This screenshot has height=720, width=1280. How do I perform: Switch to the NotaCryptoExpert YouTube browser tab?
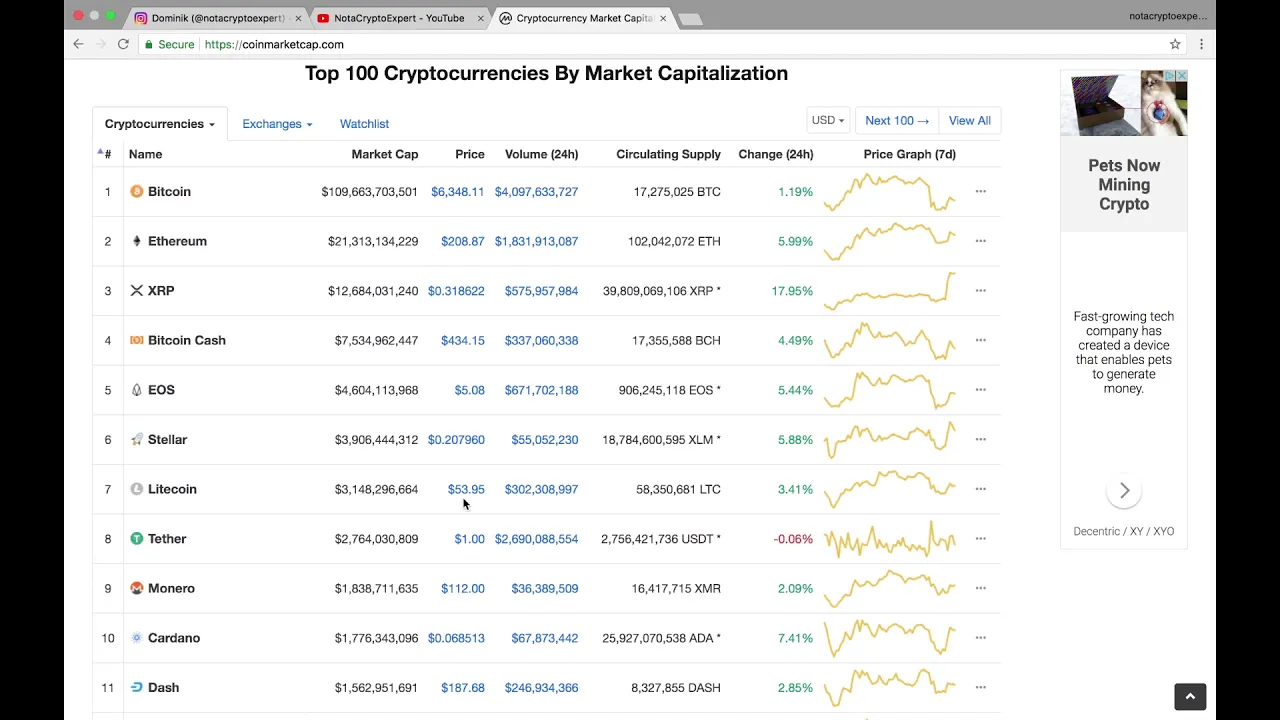(399, 18)
